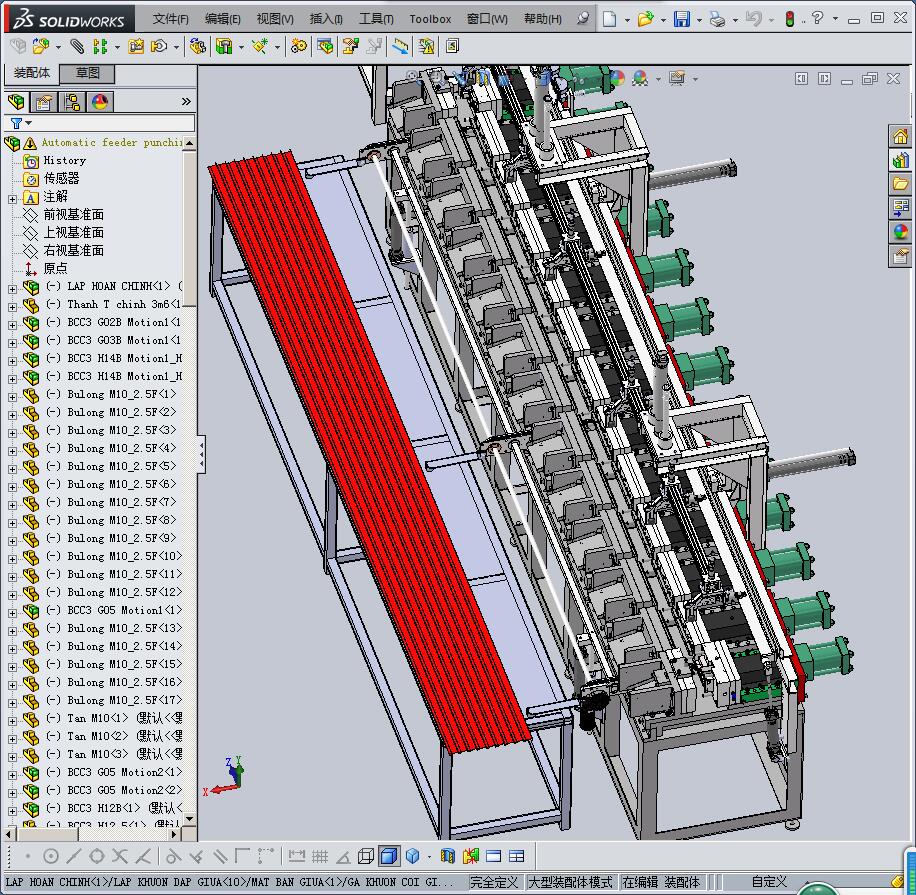
Task: Expand the LAP HOAN CHINH<1> tree node
Action: click(12, 287)
